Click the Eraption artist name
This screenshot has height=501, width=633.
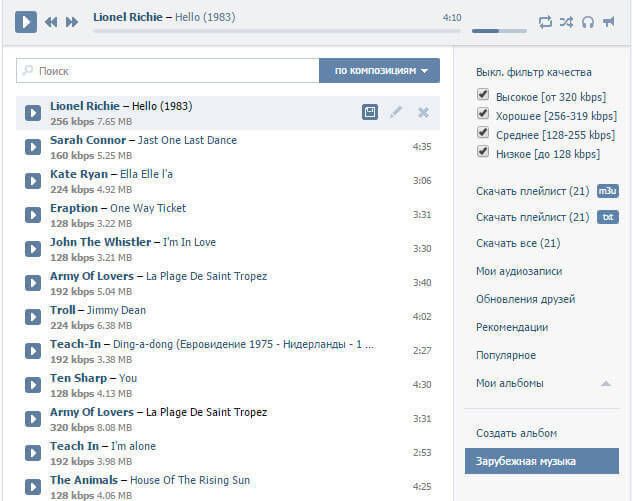pos(74,208)
